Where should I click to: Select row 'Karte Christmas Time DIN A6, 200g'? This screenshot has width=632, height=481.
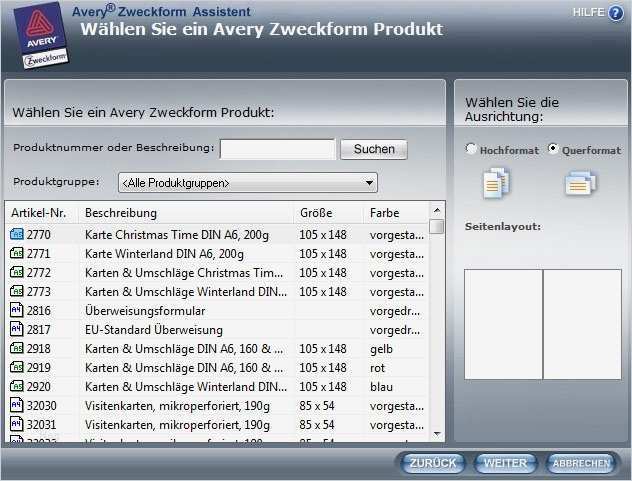pos(218,234)
